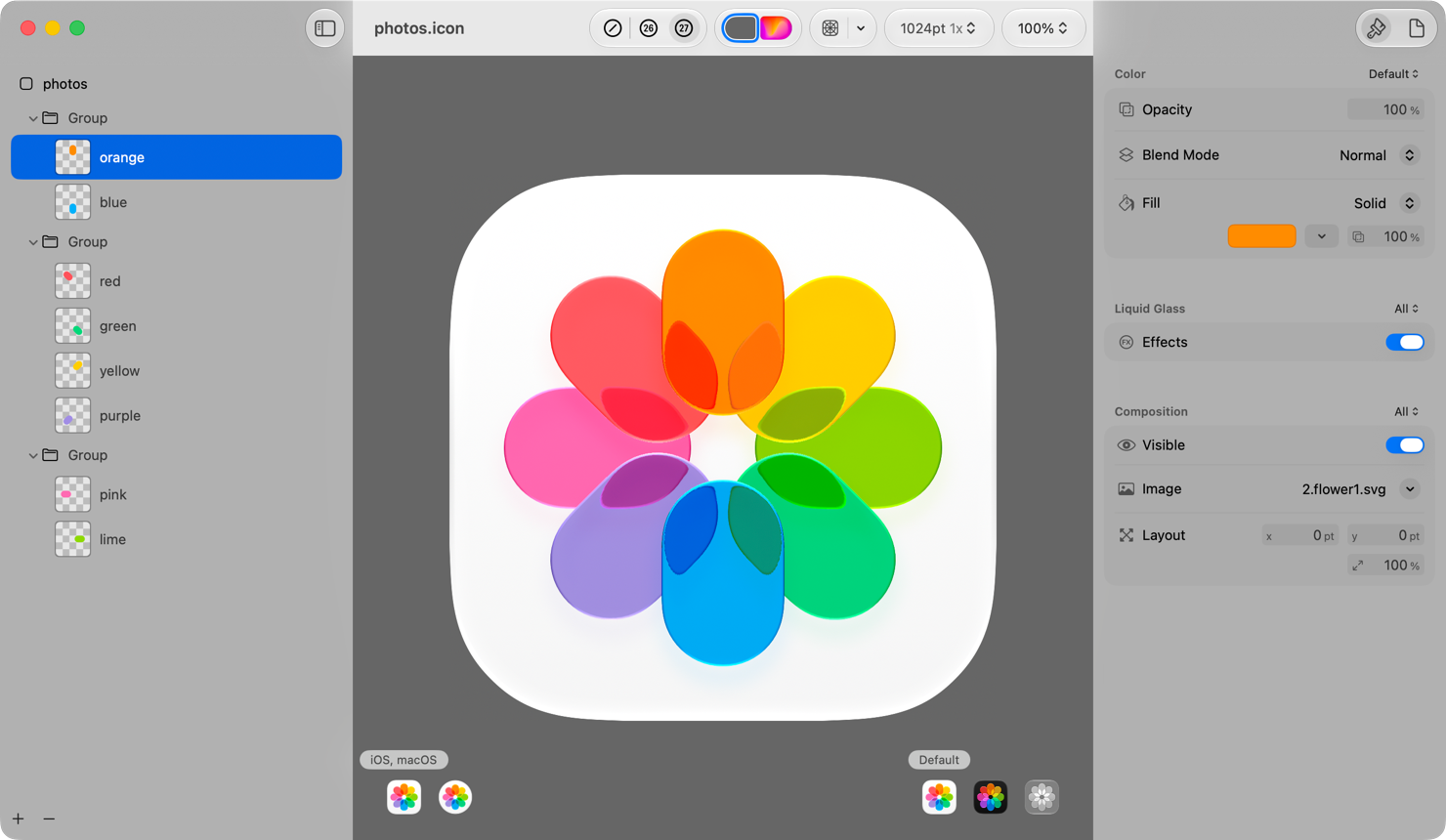Click the iOS, macOS platform label
1446x840 pixels.
tap(404, 760)
